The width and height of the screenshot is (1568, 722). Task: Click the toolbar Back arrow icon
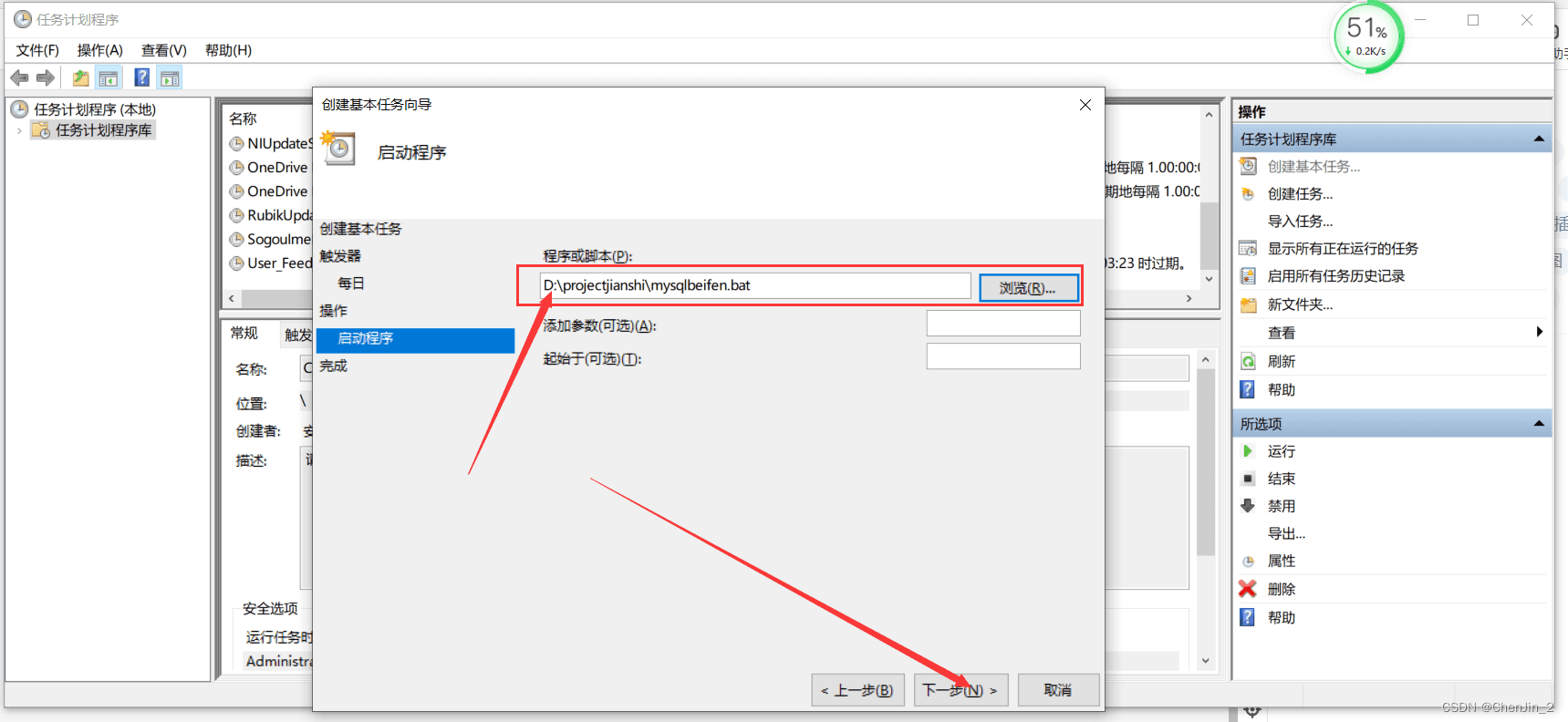point(19,78)
